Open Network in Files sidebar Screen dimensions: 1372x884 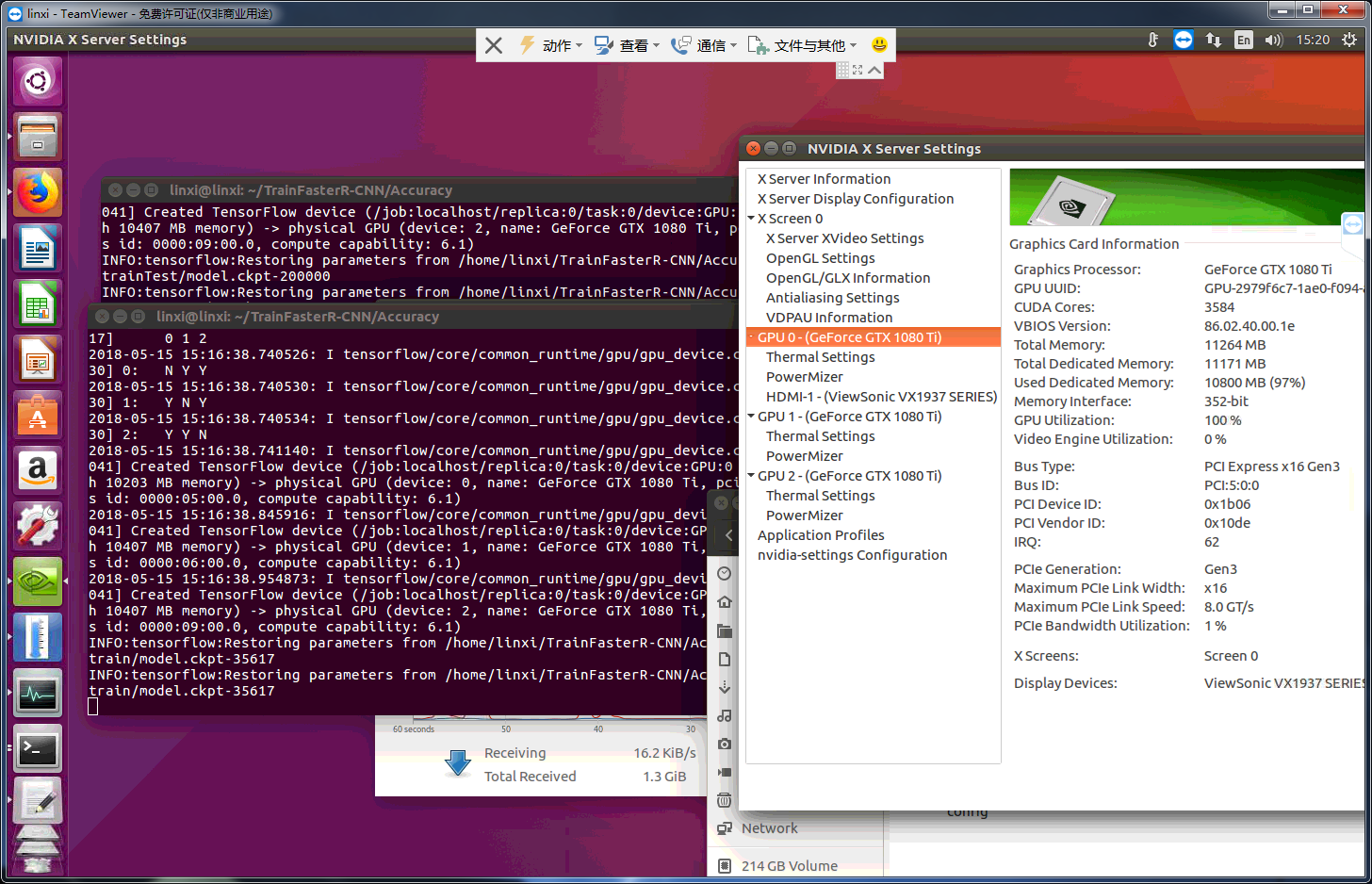(x=769, y=828)
